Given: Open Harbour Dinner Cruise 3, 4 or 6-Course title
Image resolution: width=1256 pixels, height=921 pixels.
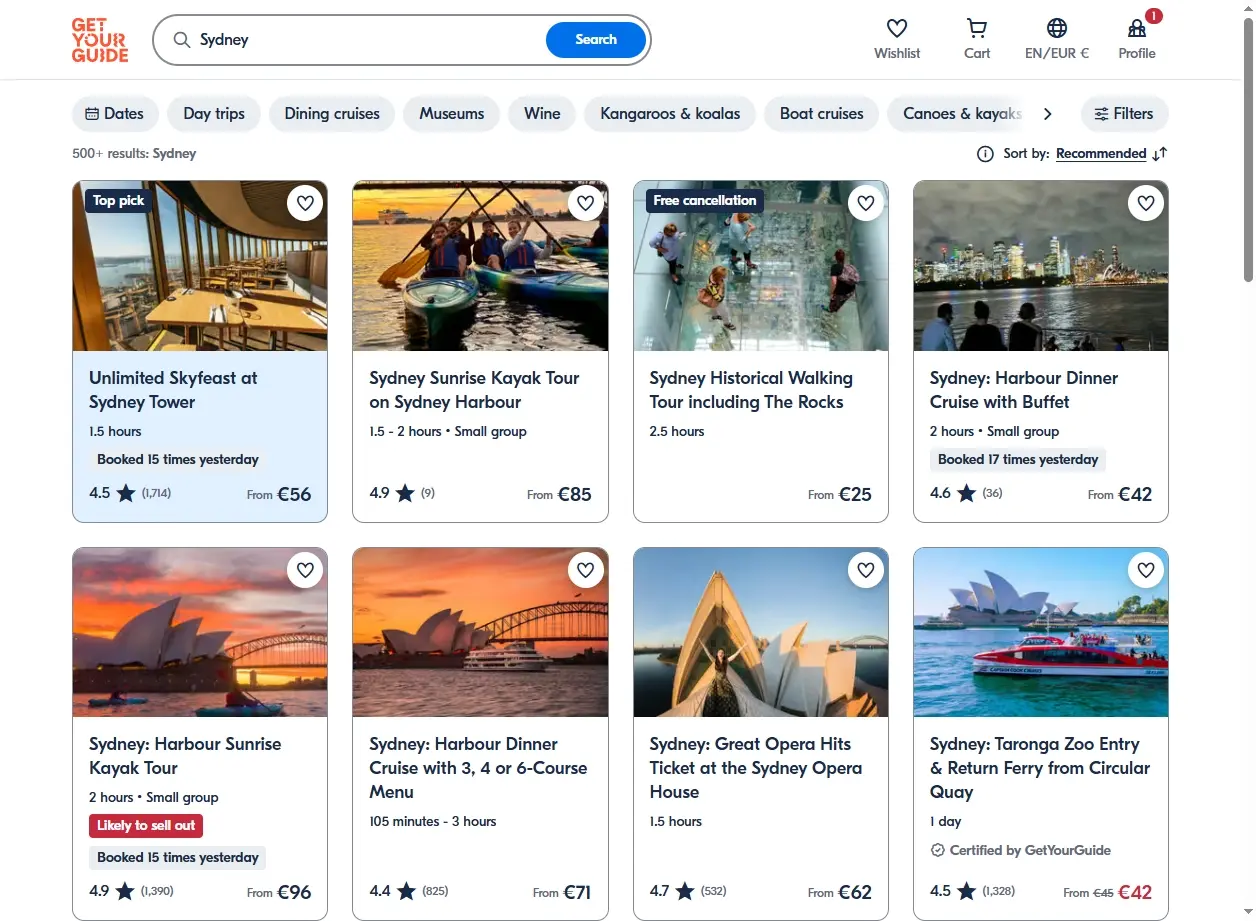Looking at the screenshot, I should tap(478, 768).
